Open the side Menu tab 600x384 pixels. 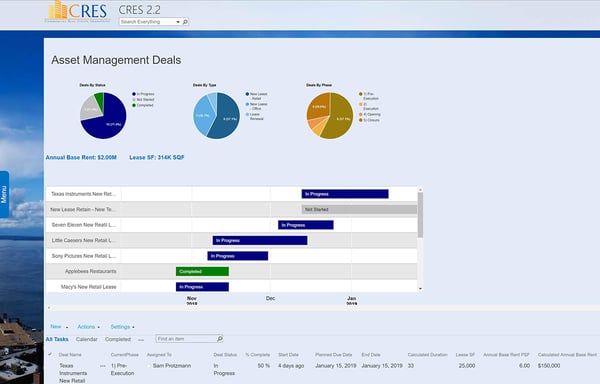tap(4, 194)
